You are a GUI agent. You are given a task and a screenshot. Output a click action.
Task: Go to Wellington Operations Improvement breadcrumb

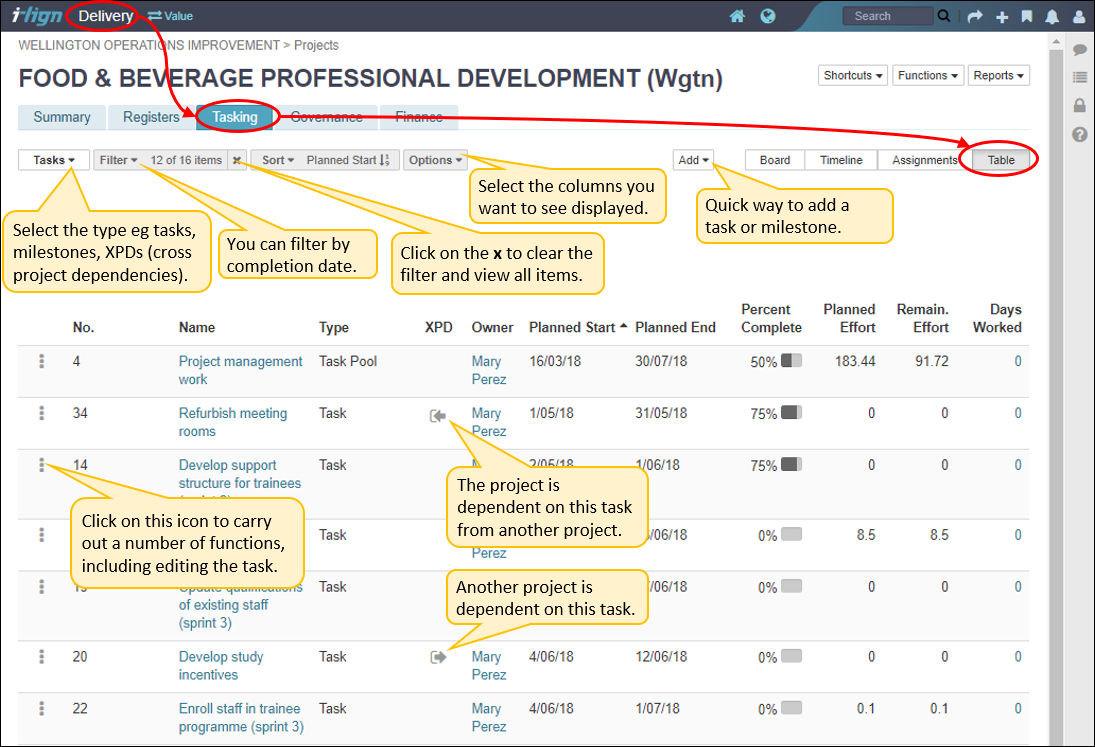[149, 45]
